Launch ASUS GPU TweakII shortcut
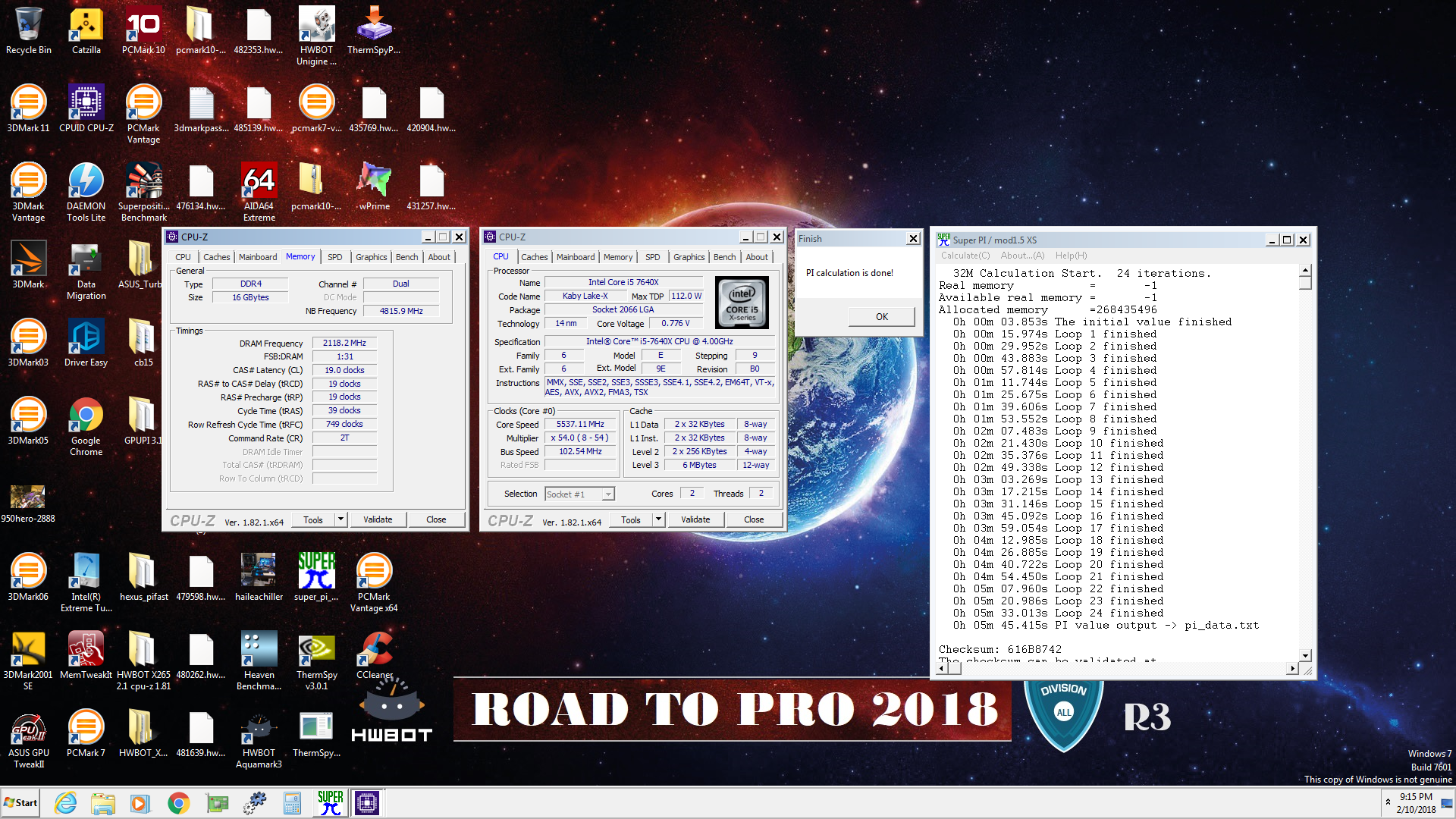 pyautogui.click(x=29, y=739)
